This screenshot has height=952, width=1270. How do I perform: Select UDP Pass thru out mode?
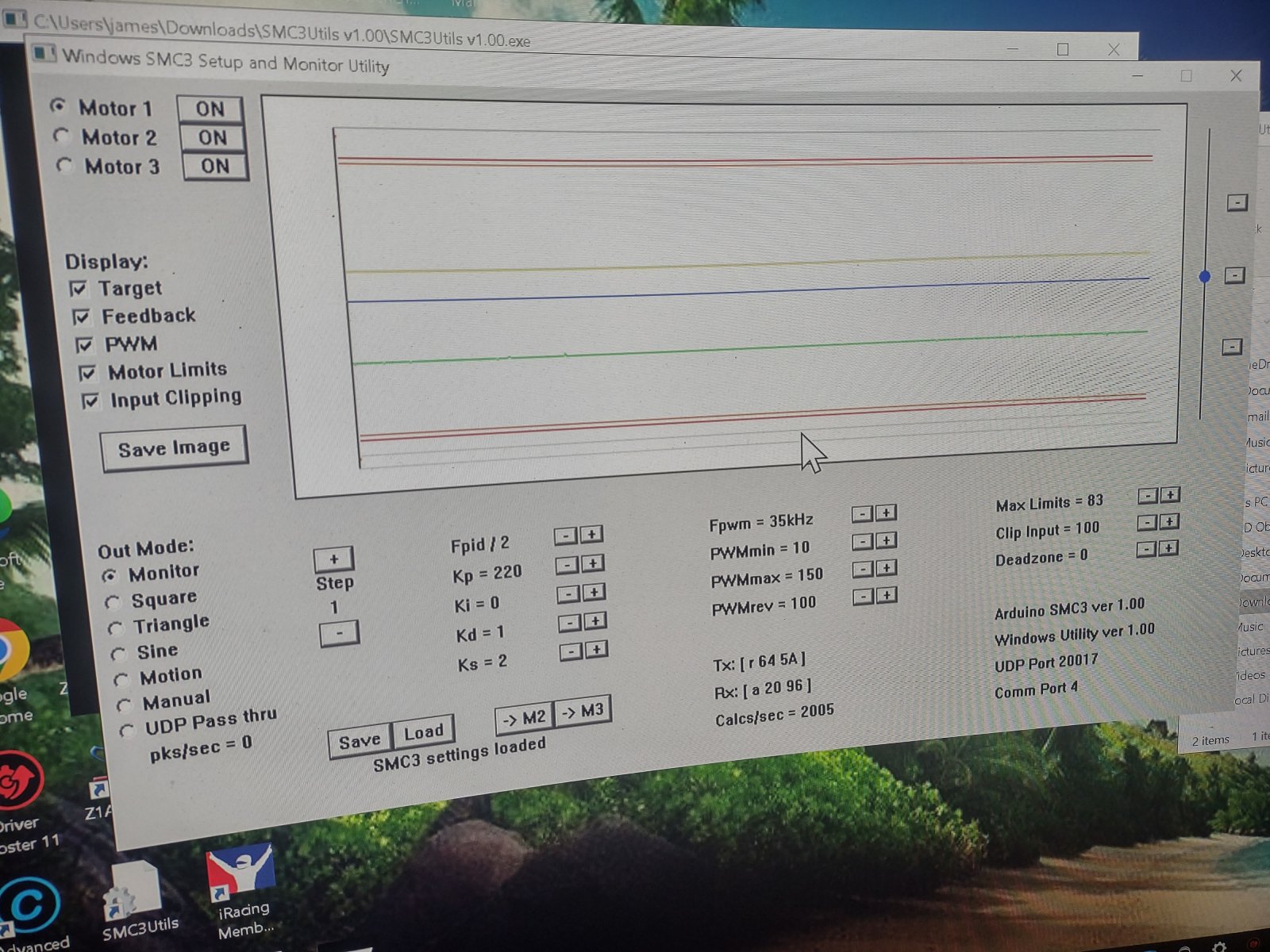pos(127,731)
